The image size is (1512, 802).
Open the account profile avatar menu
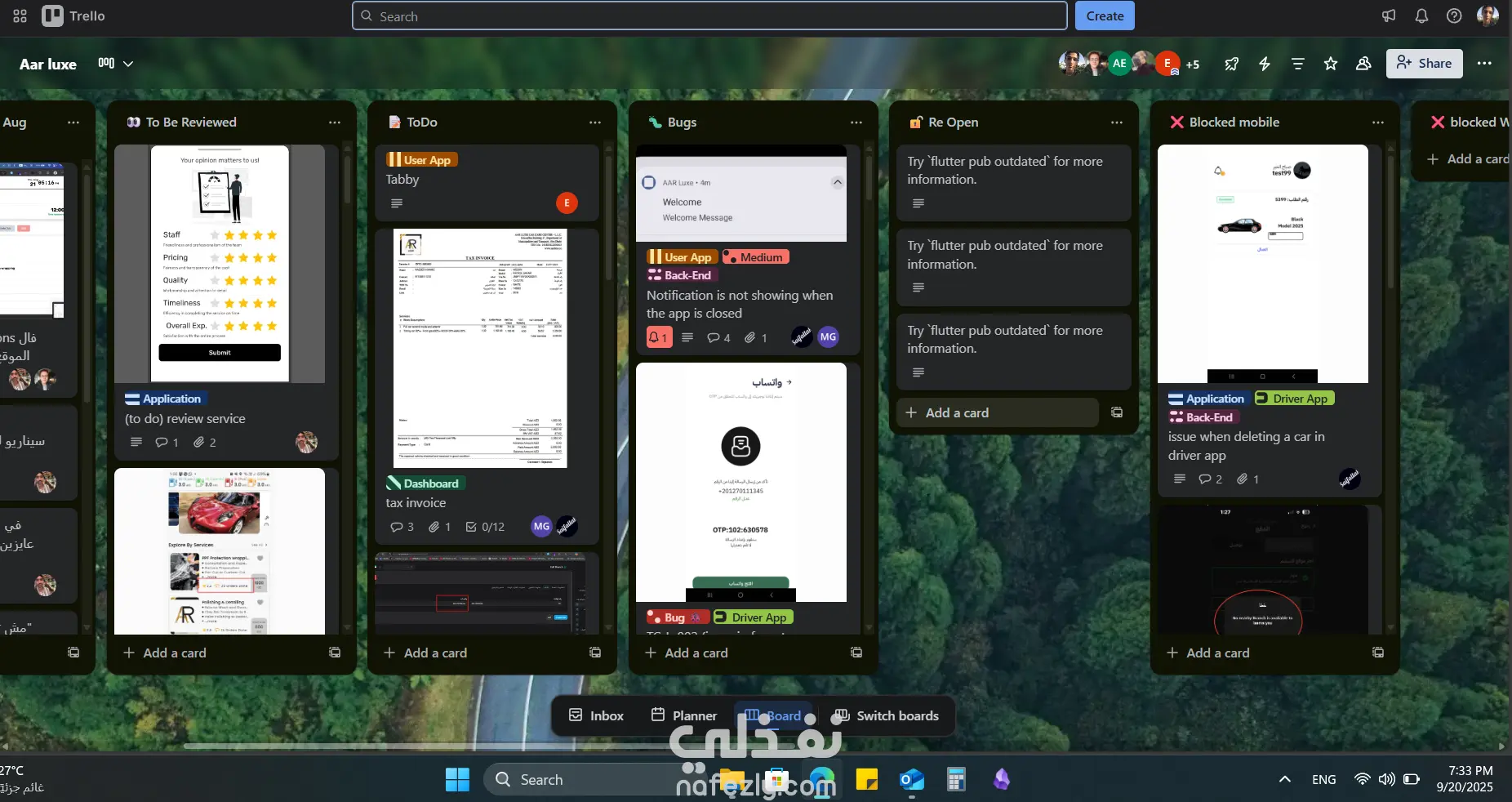pyautogui.click(x=1488, y=16)
